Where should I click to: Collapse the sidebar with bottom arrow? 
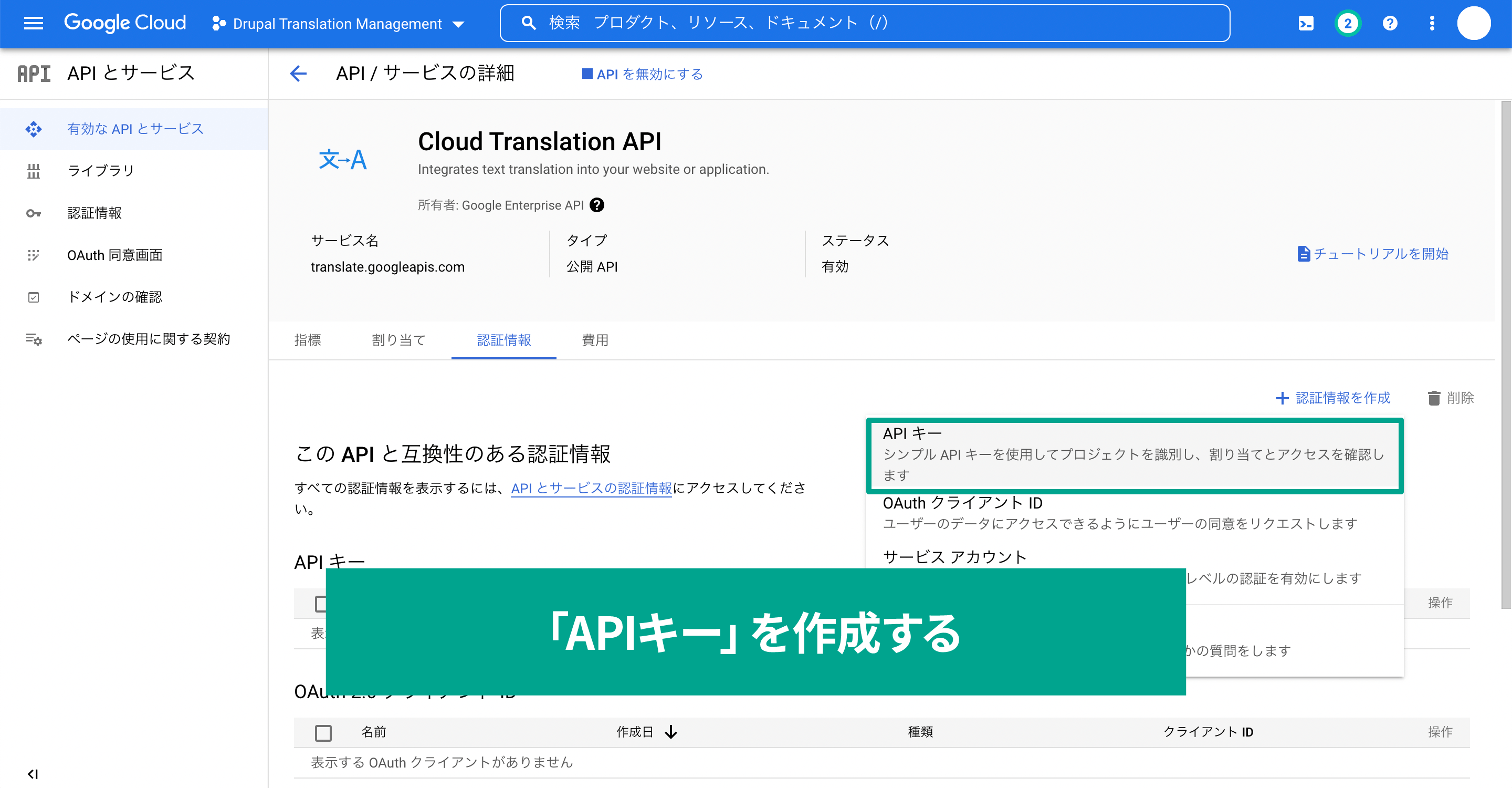33,774
